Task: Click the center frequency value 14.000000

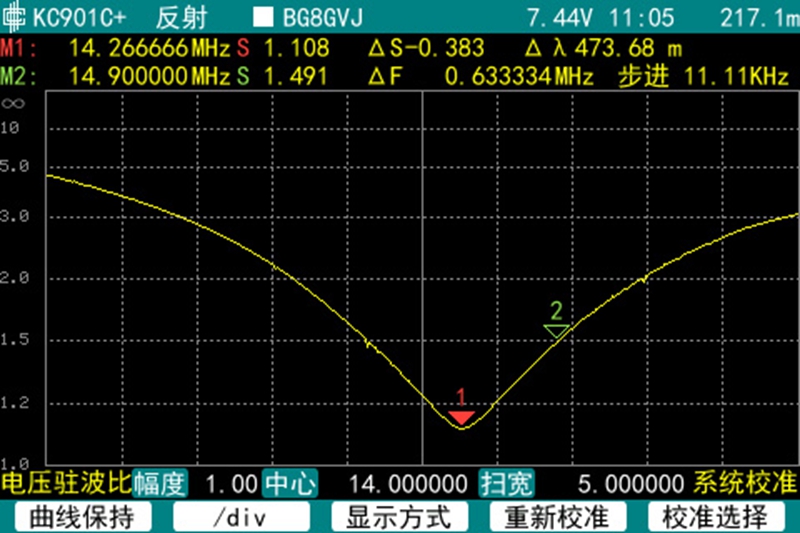Action: pyautogui.click(x=408, y=484)
